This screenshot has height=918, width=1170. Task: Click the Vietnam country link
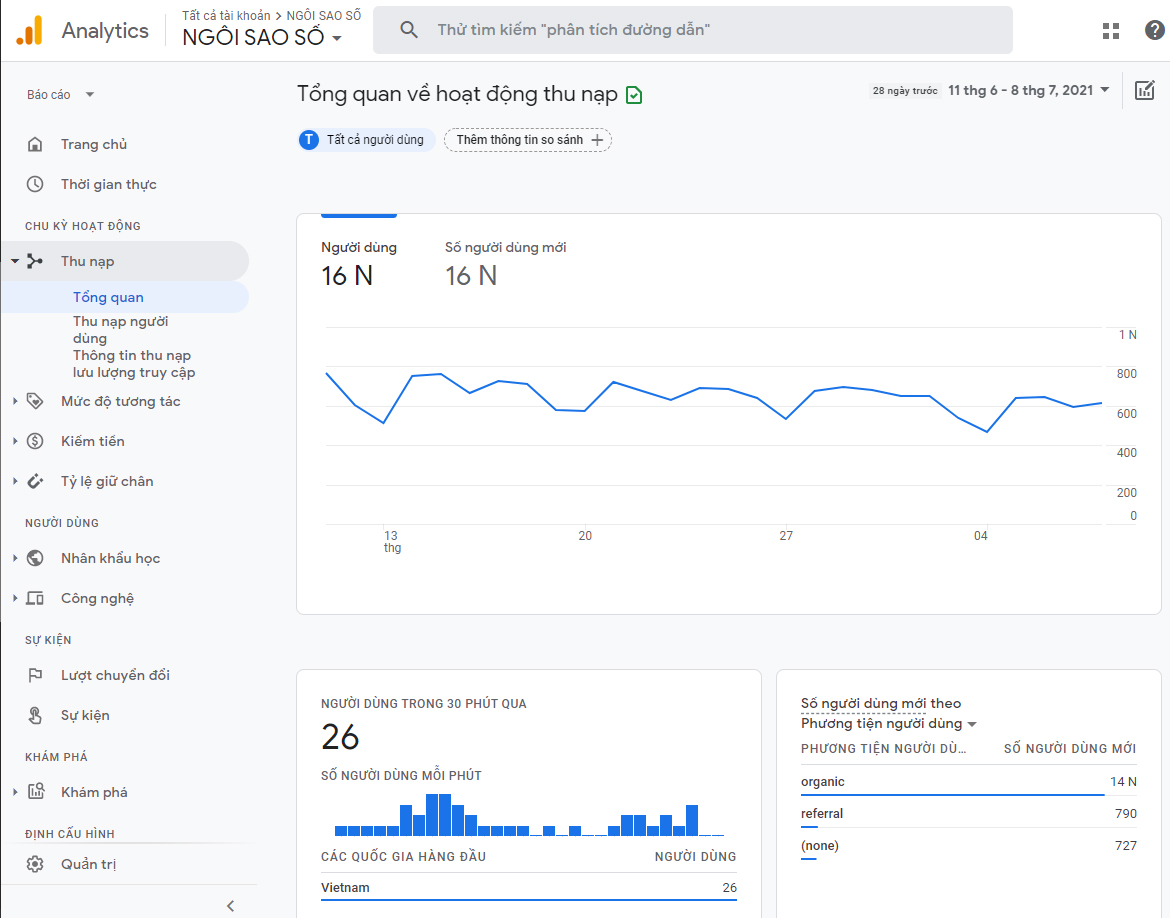pos(343,887)
